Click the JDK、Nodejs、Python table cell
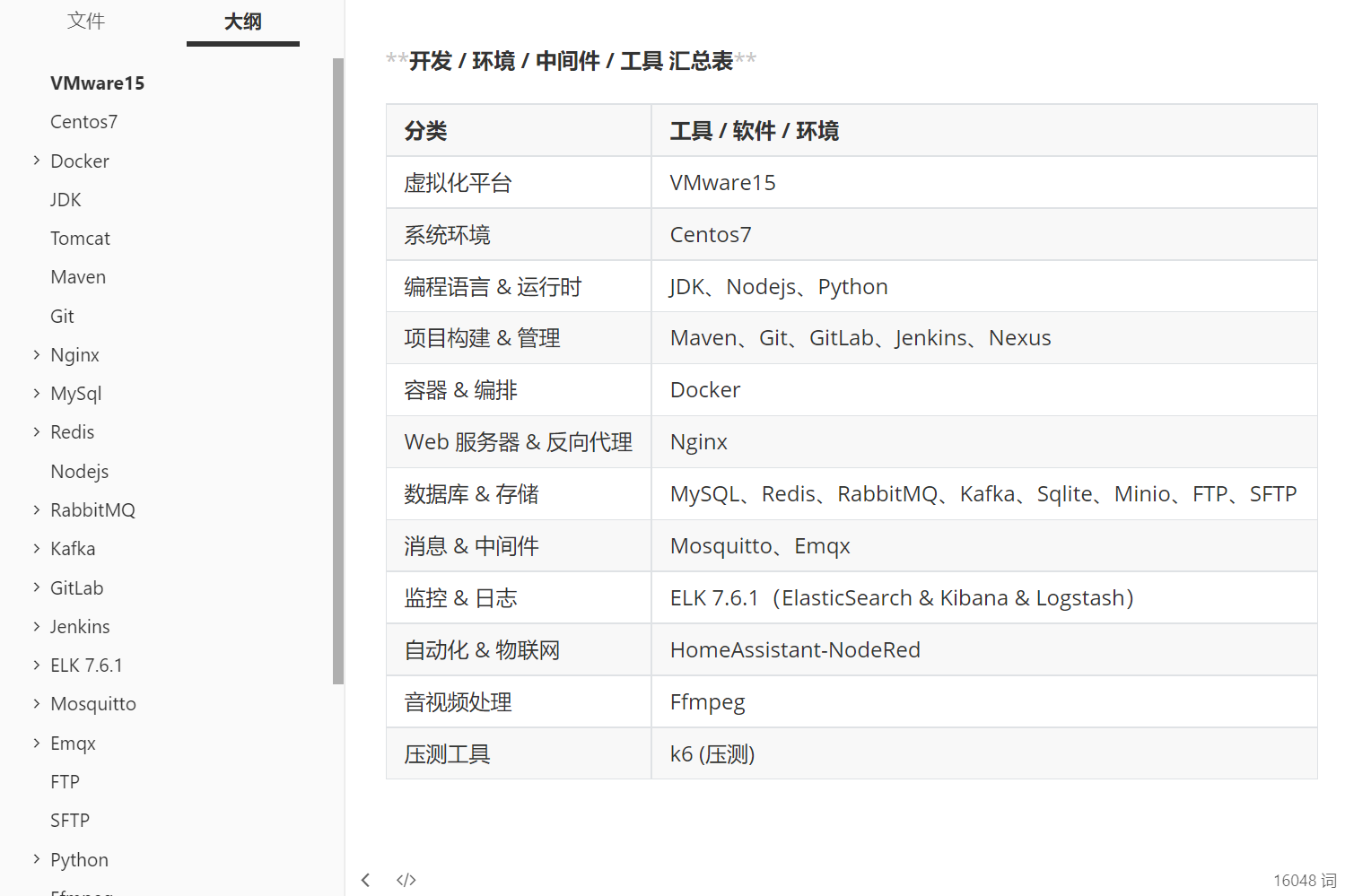The image size is (1345, 896). (984, 287)
